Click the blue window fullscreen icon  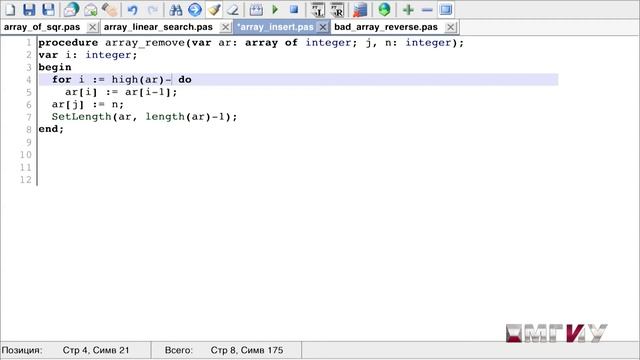point(446,9)
